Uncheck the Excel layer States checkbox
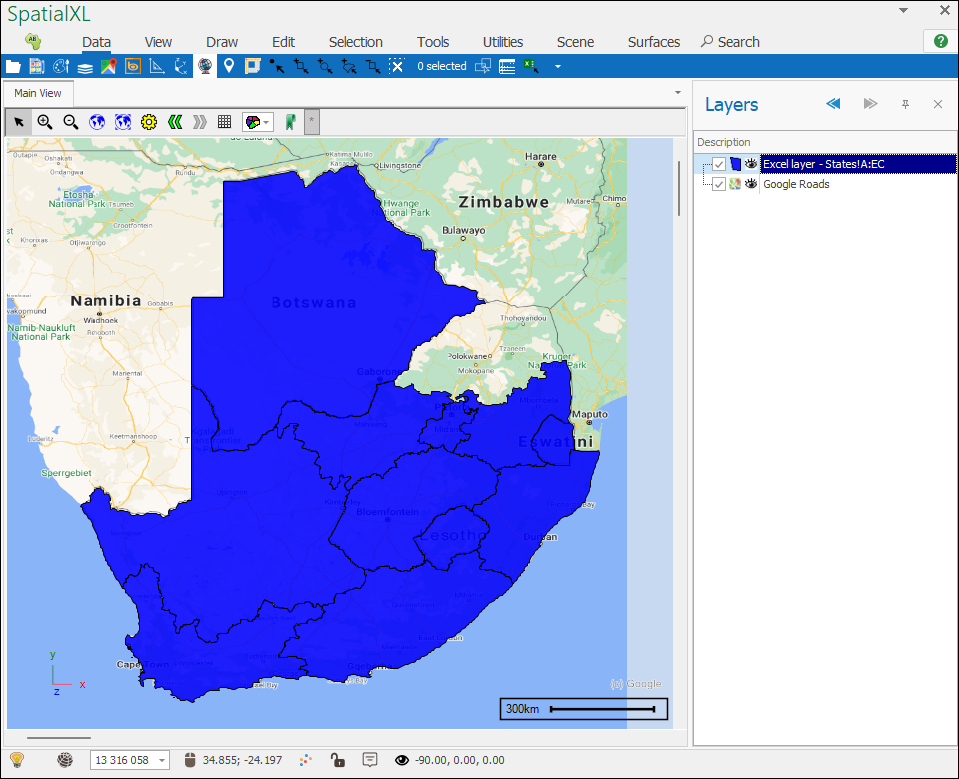 pyautogui.click(x=719, y=164)
